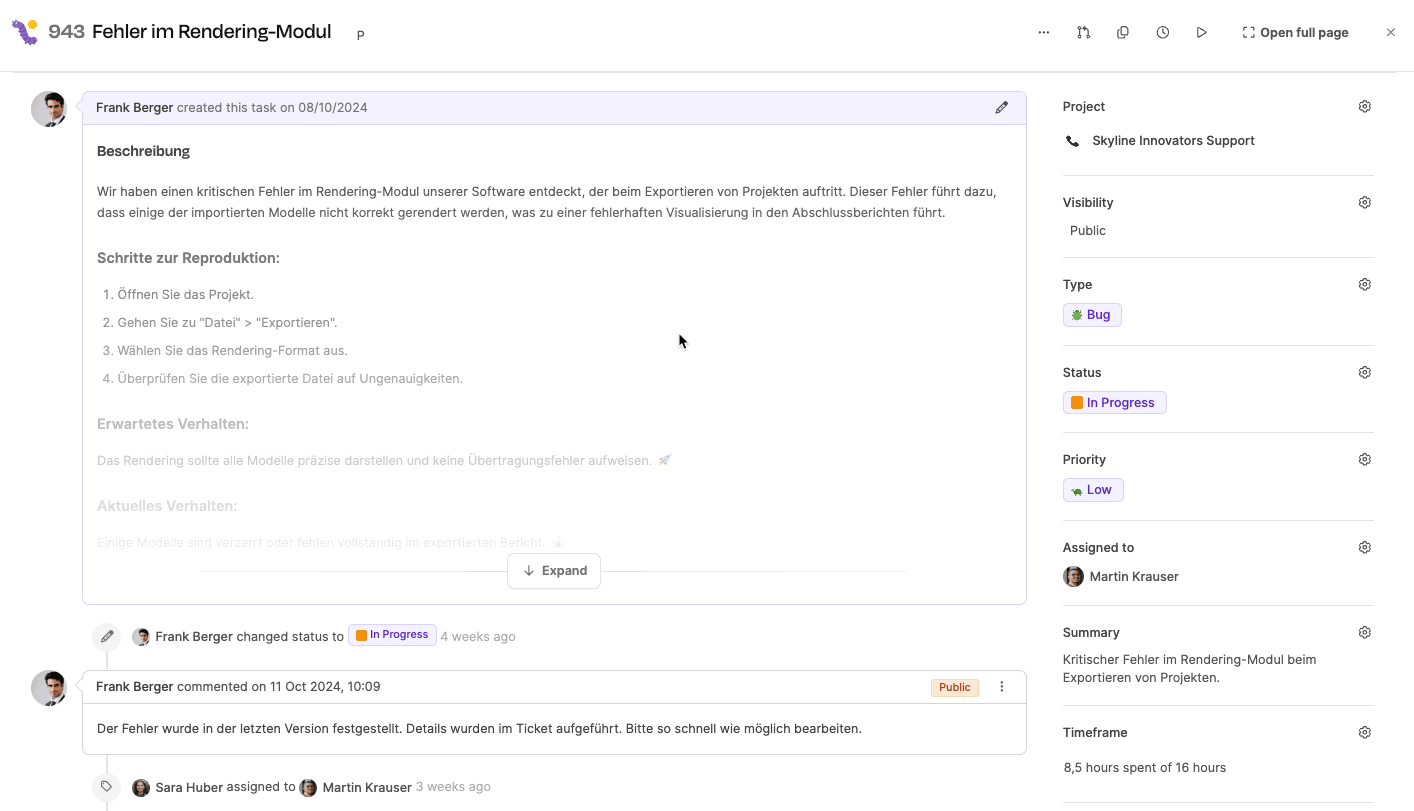Open Visibility settings gear
This screenshot has width=1414, height=811.
click(1364, 203)
